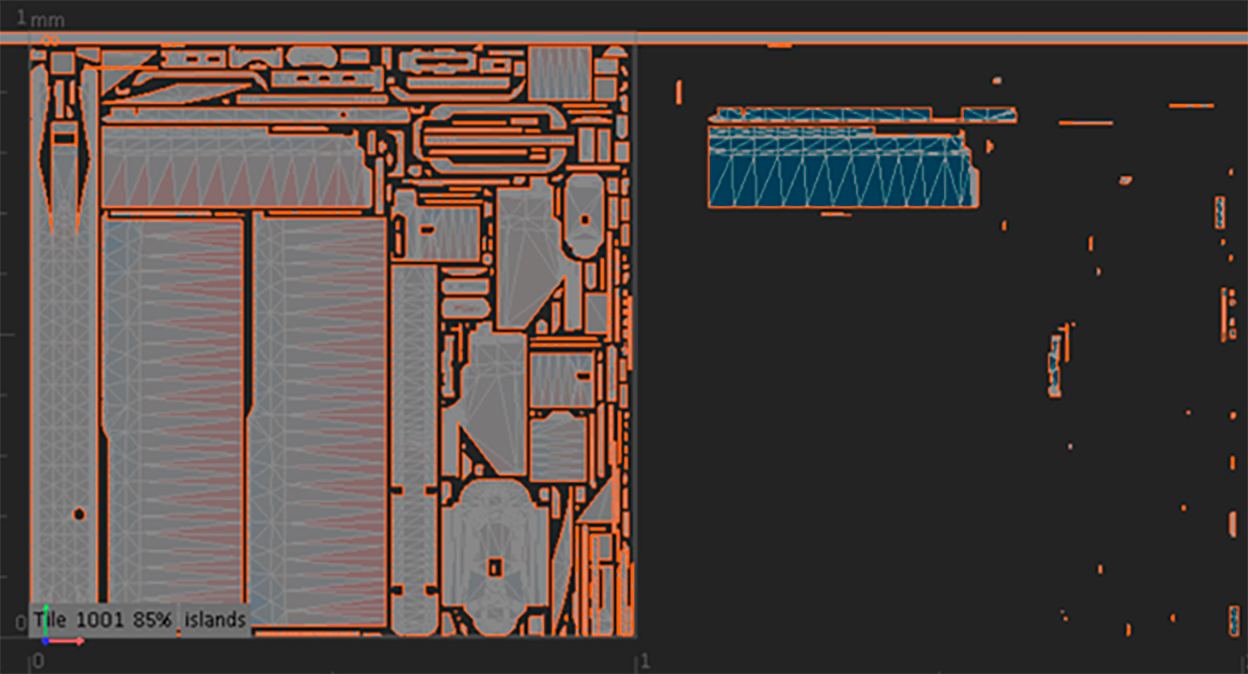This screenshot has width=1248, height=674.
Task: Select the rounded island with a round dark hole
Action: 584,216
